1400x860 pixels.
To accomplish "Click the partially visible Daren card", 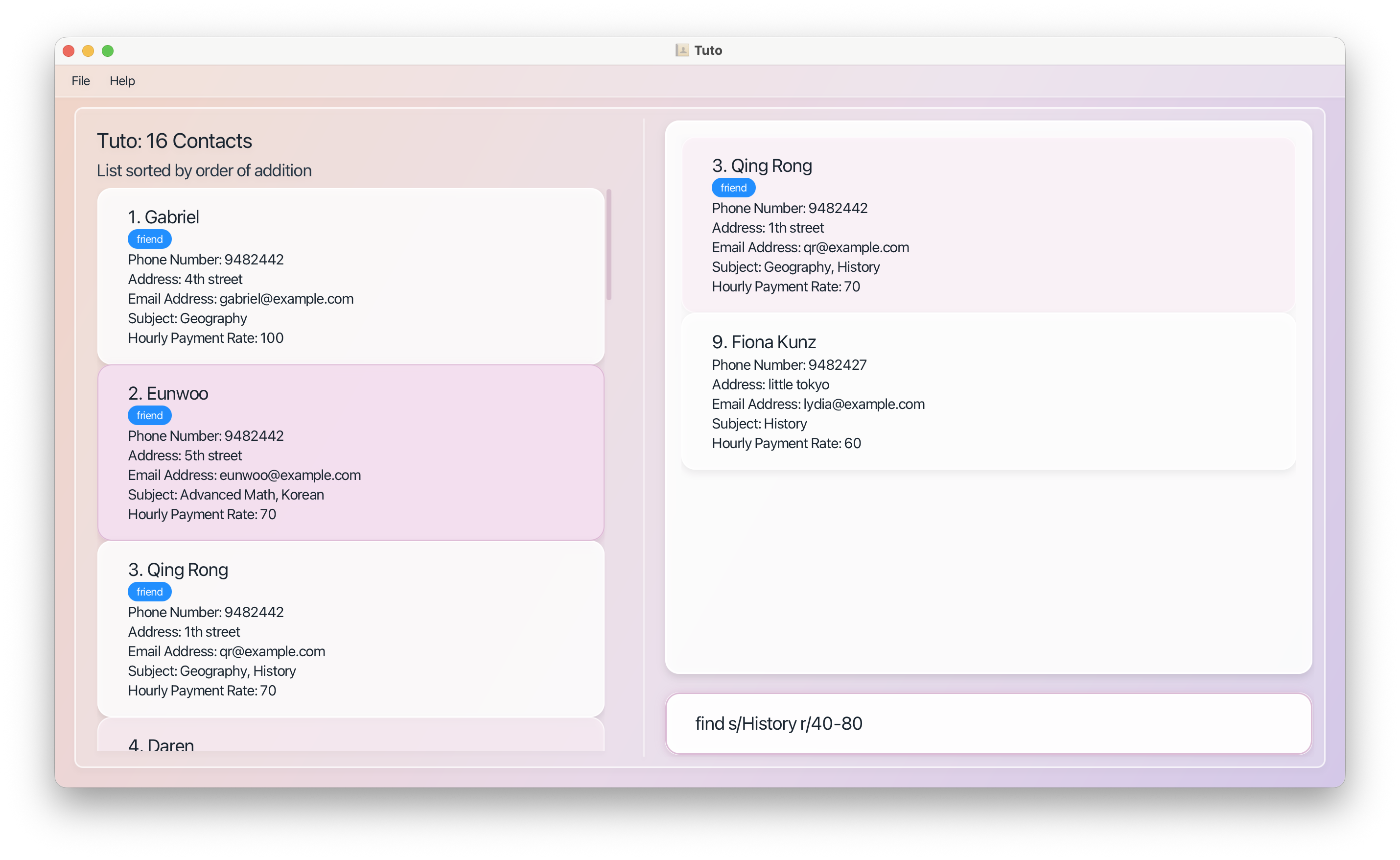I will pos(350,737).
